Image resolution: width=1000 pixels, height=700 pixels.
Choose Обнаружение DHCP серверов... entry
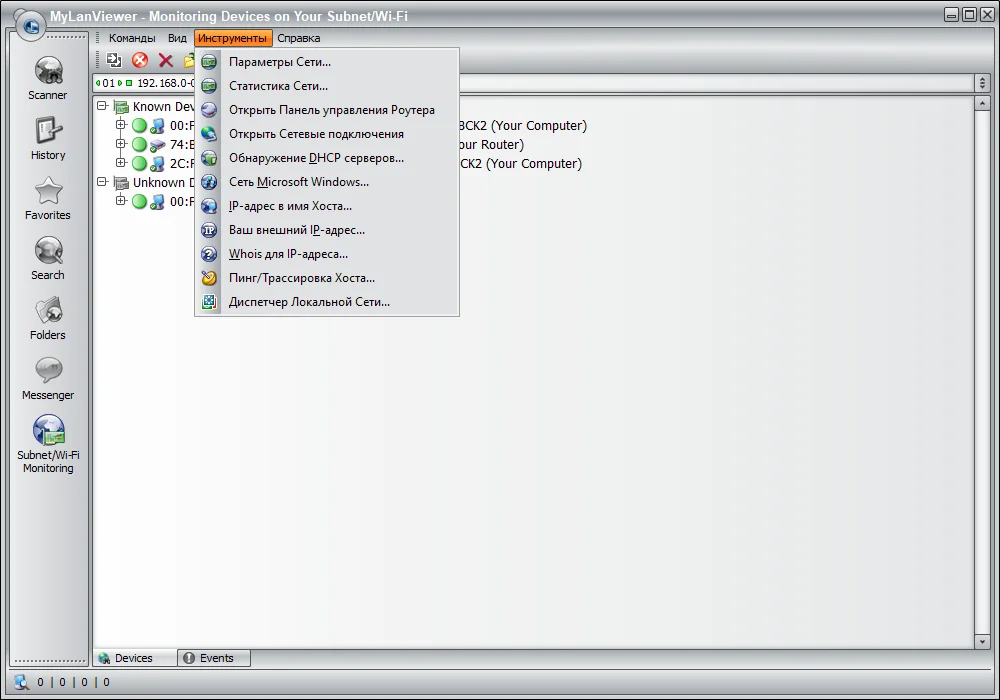coord(327,158)
